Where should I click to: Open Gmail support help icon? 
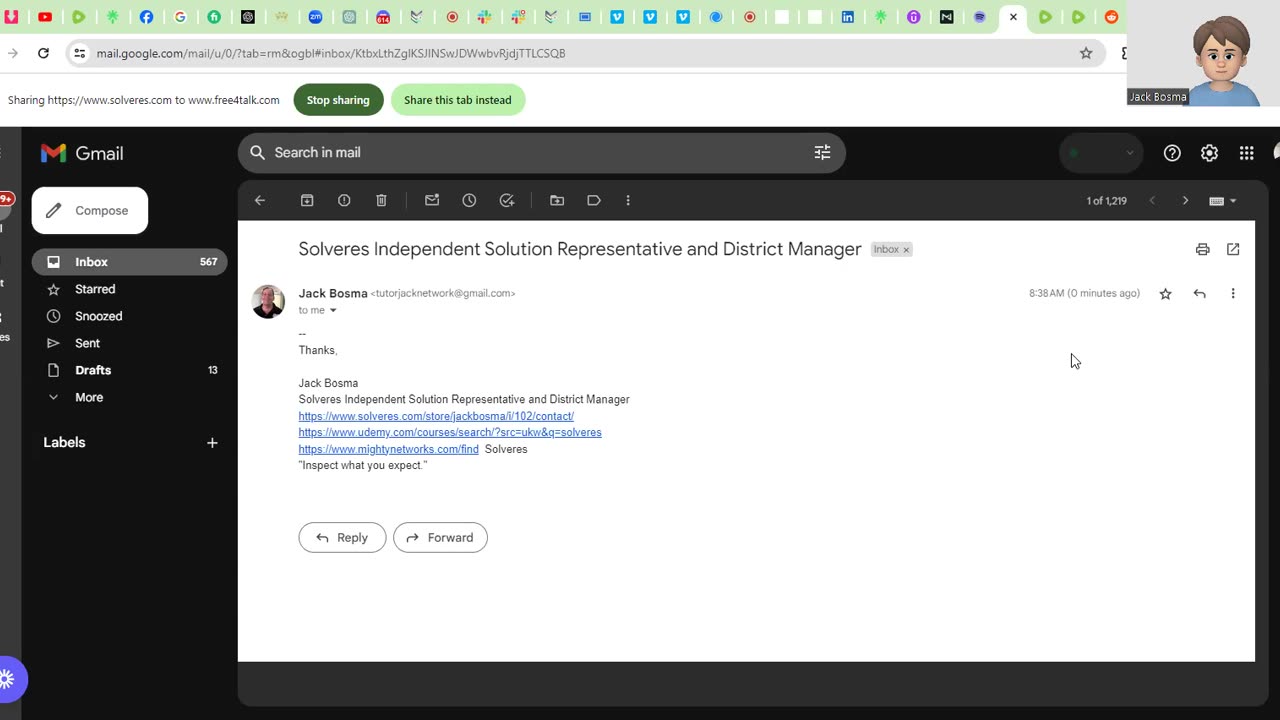(x=1172, y=153)
